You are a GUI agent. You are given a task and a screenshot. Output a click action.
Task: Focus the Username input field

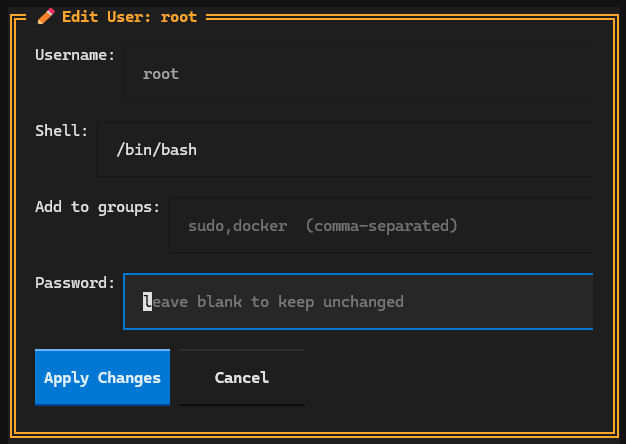(359, 74)
